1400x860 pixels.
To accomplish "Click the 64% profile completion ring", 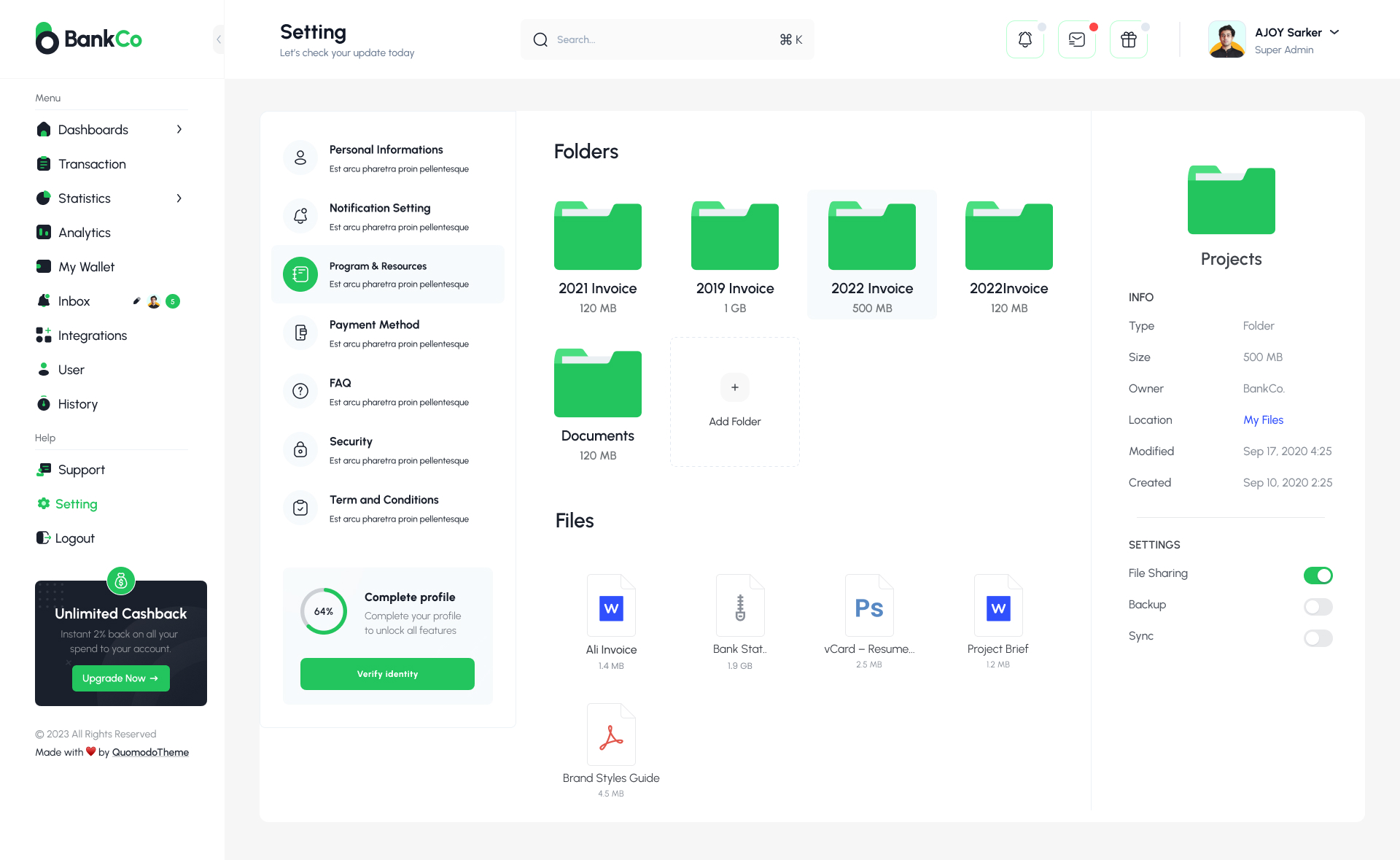I will (324, 611).
